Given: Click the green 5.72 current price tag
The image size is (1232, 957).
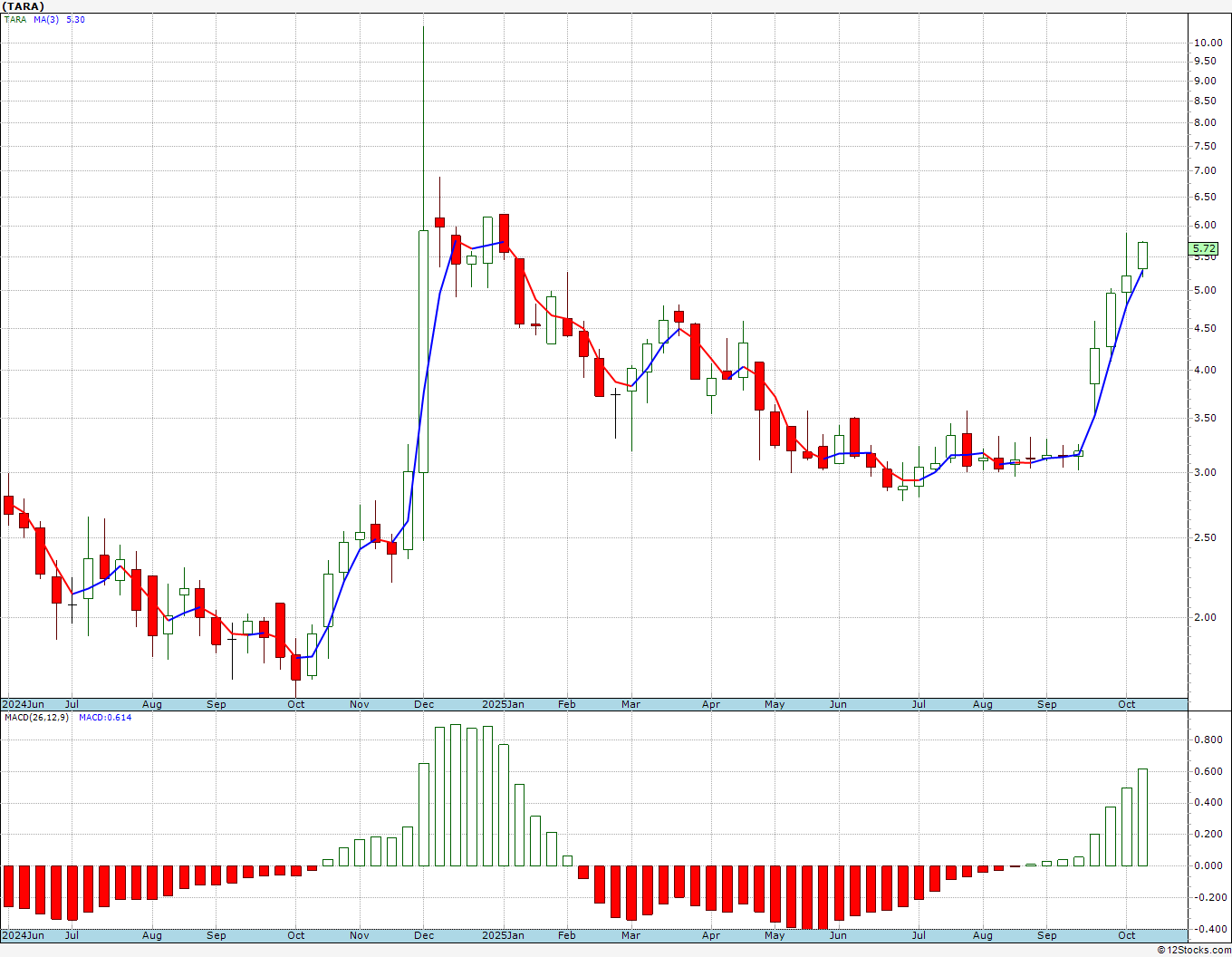Looking at the screenshot, I should coord(1204,248).
